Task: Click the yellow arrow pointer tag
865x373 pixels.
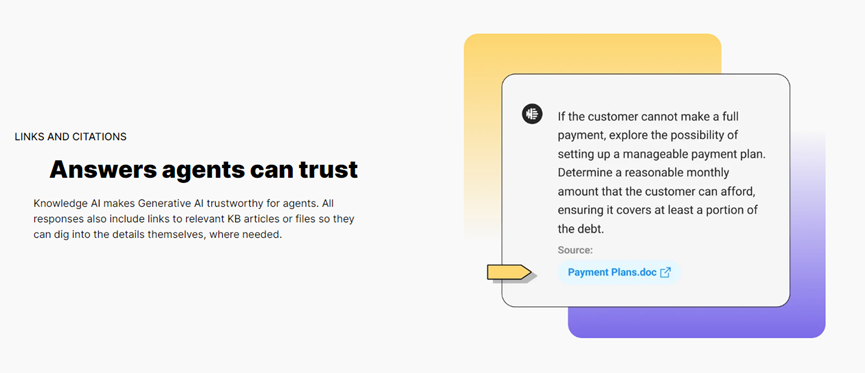Action: pyautogui.click(x=509, y=272)
